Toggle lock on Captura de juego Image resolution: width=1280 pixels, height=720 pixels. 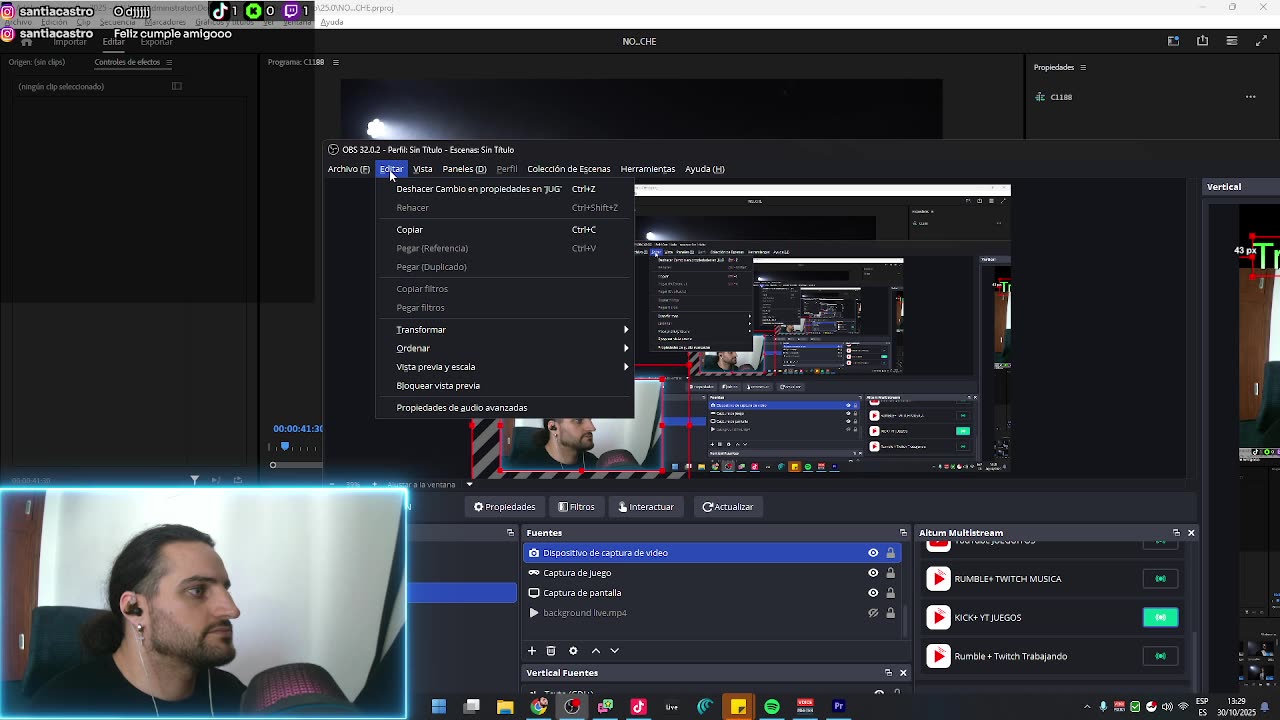coord(891,573)
